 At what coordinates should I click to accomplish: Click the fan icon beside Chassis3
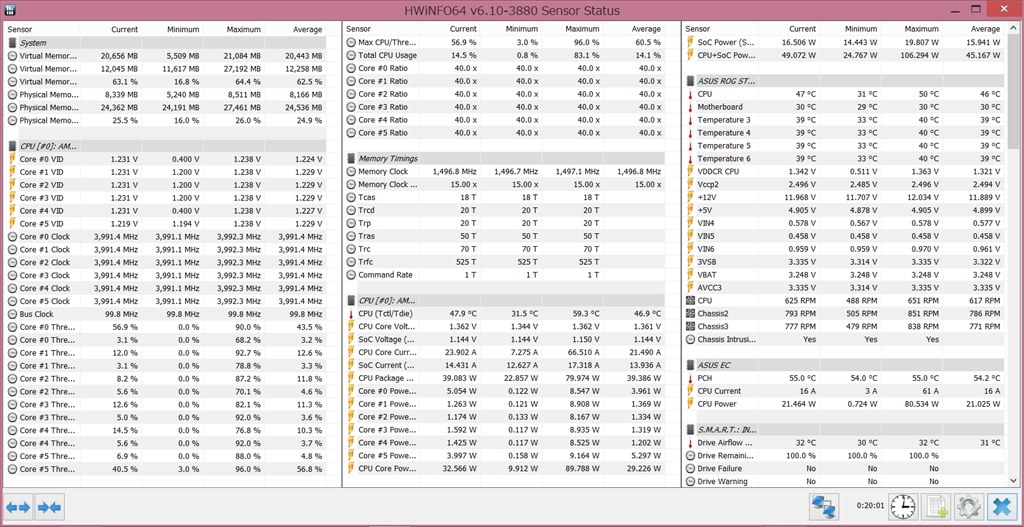pos(691,327)
